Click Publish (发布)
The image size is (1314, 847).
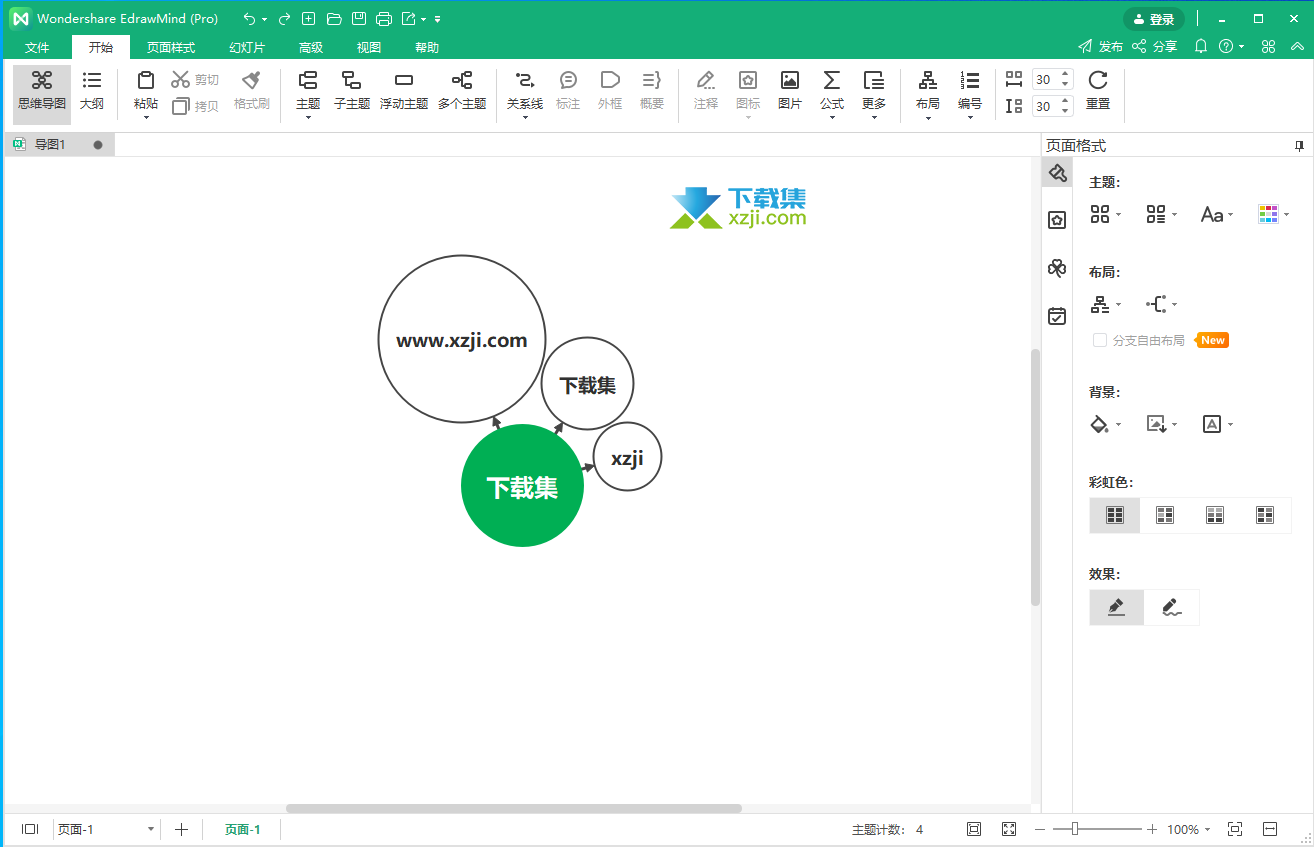coord(1101,46)
